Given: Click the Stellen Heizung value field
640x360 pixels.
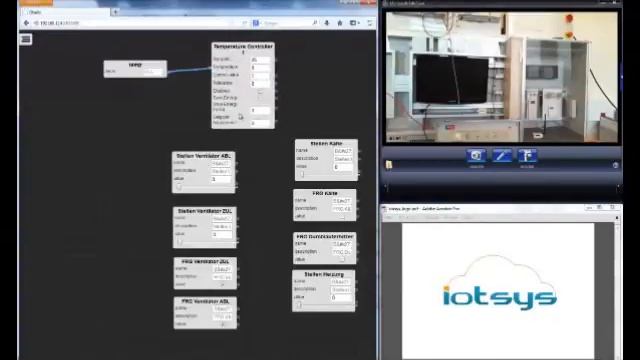Looking at the screenshot, I should point(341,298).
